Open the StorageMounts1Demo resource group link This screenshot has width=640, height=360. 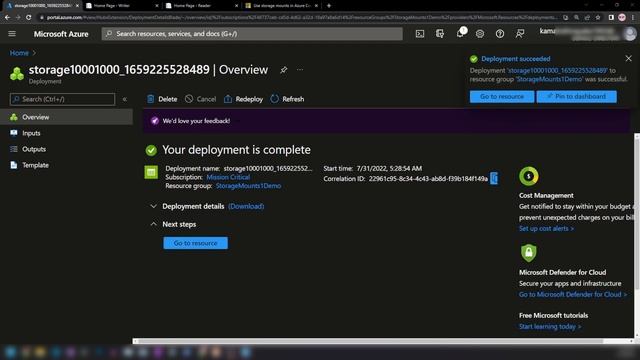click(x=248, y=186)
